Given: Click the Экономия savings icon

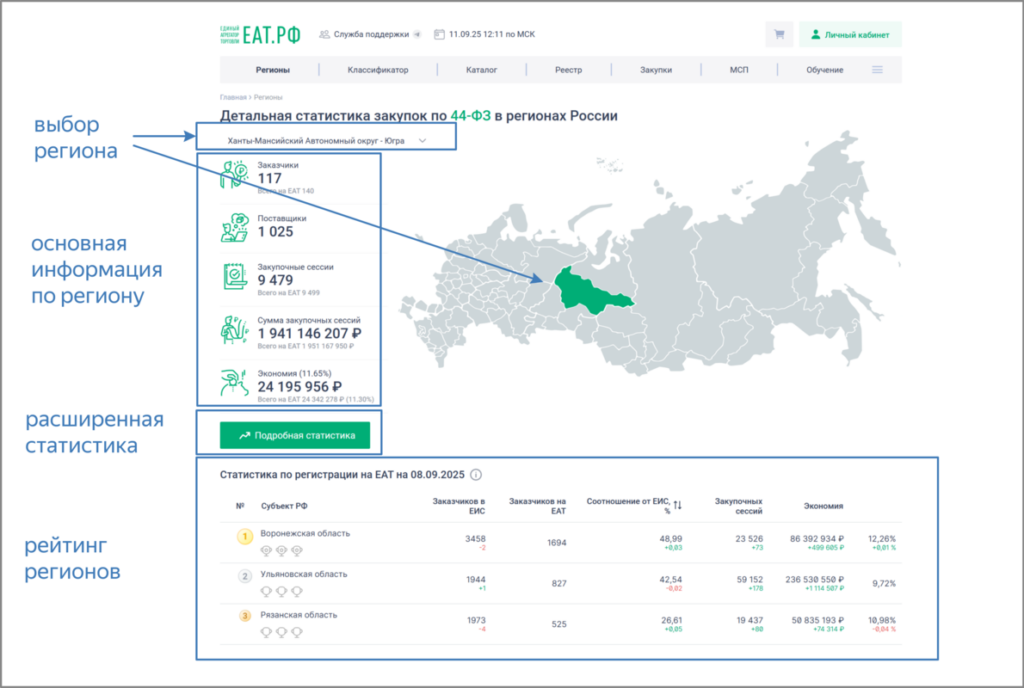Looking at the screenshot, I should coord(234,381).
